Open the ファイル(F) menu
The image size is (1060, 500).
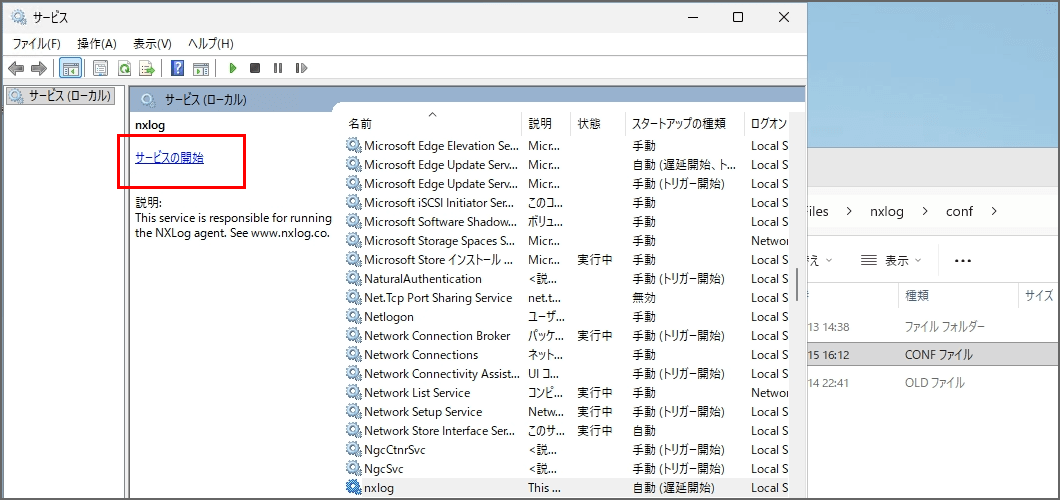coord(36,44)
